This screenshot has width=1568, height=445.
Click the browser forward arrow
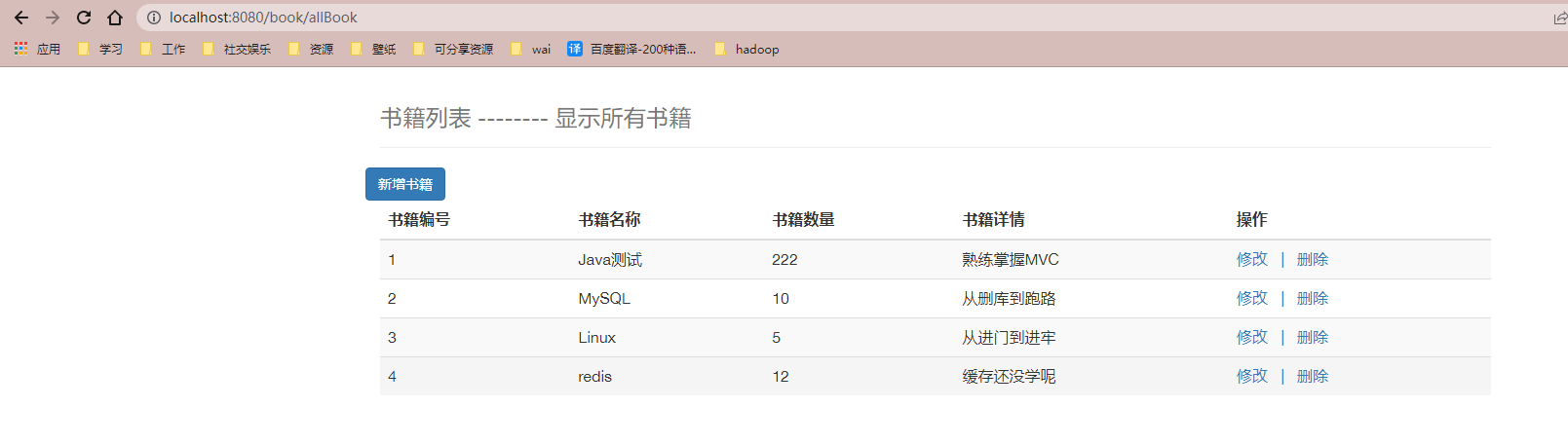tap(53, 18)
